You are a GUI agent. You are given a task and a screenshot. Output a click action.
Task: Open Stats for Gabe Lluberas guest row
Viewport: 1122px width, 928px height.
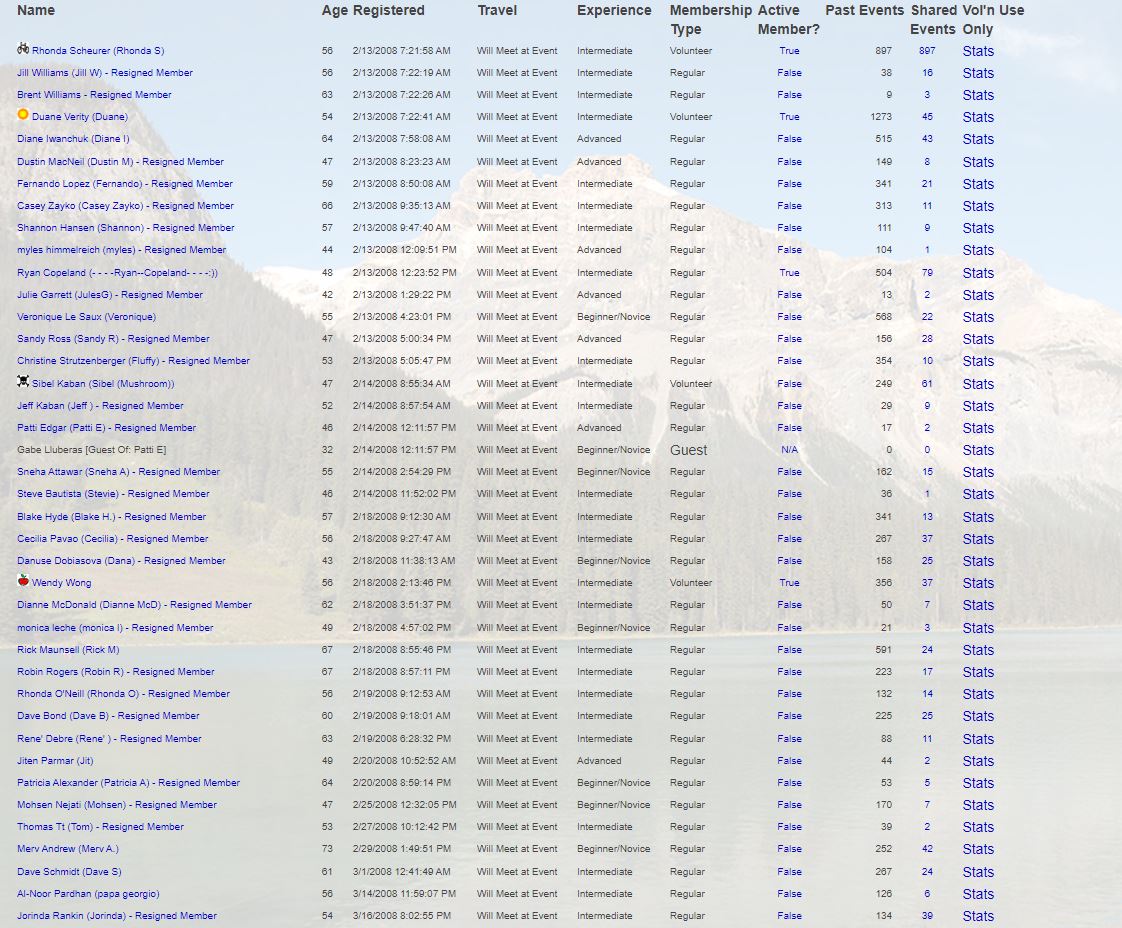click(x=978, y=450)
